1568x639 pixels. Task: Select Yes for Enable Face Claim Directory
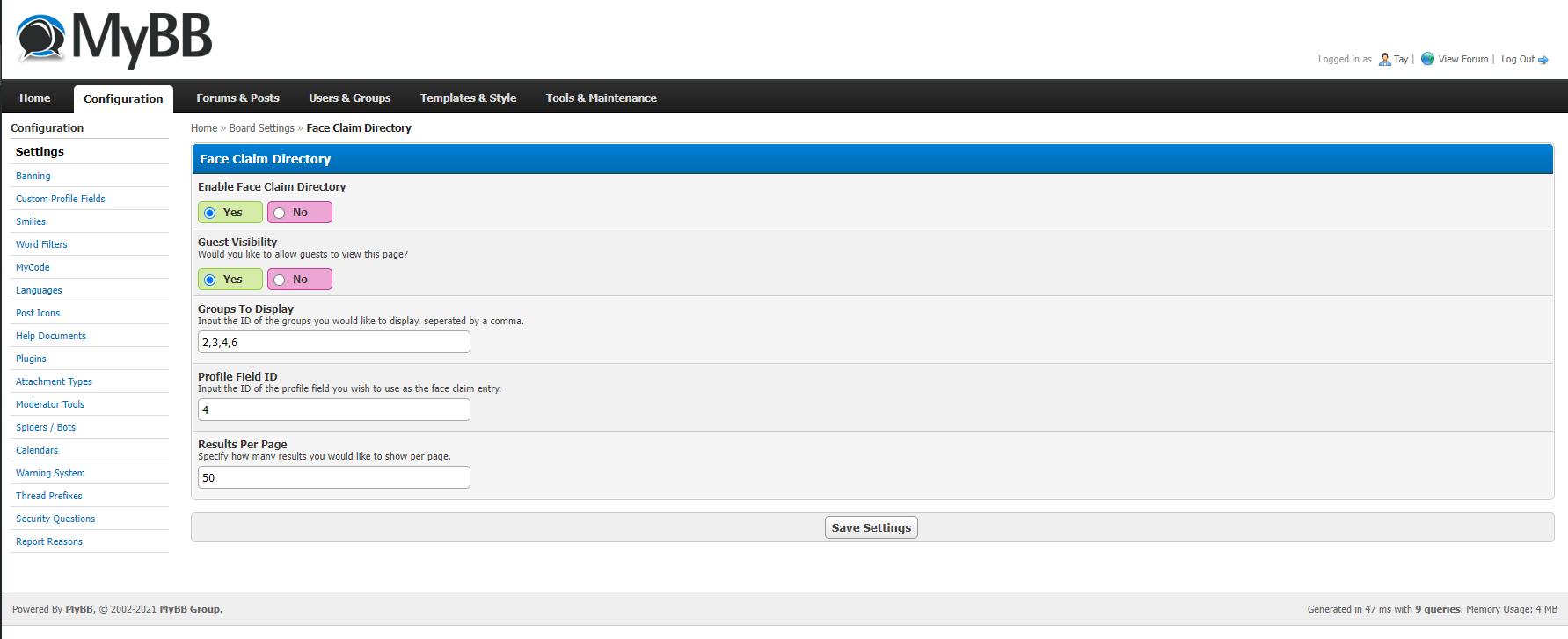(x=210, y=213)
